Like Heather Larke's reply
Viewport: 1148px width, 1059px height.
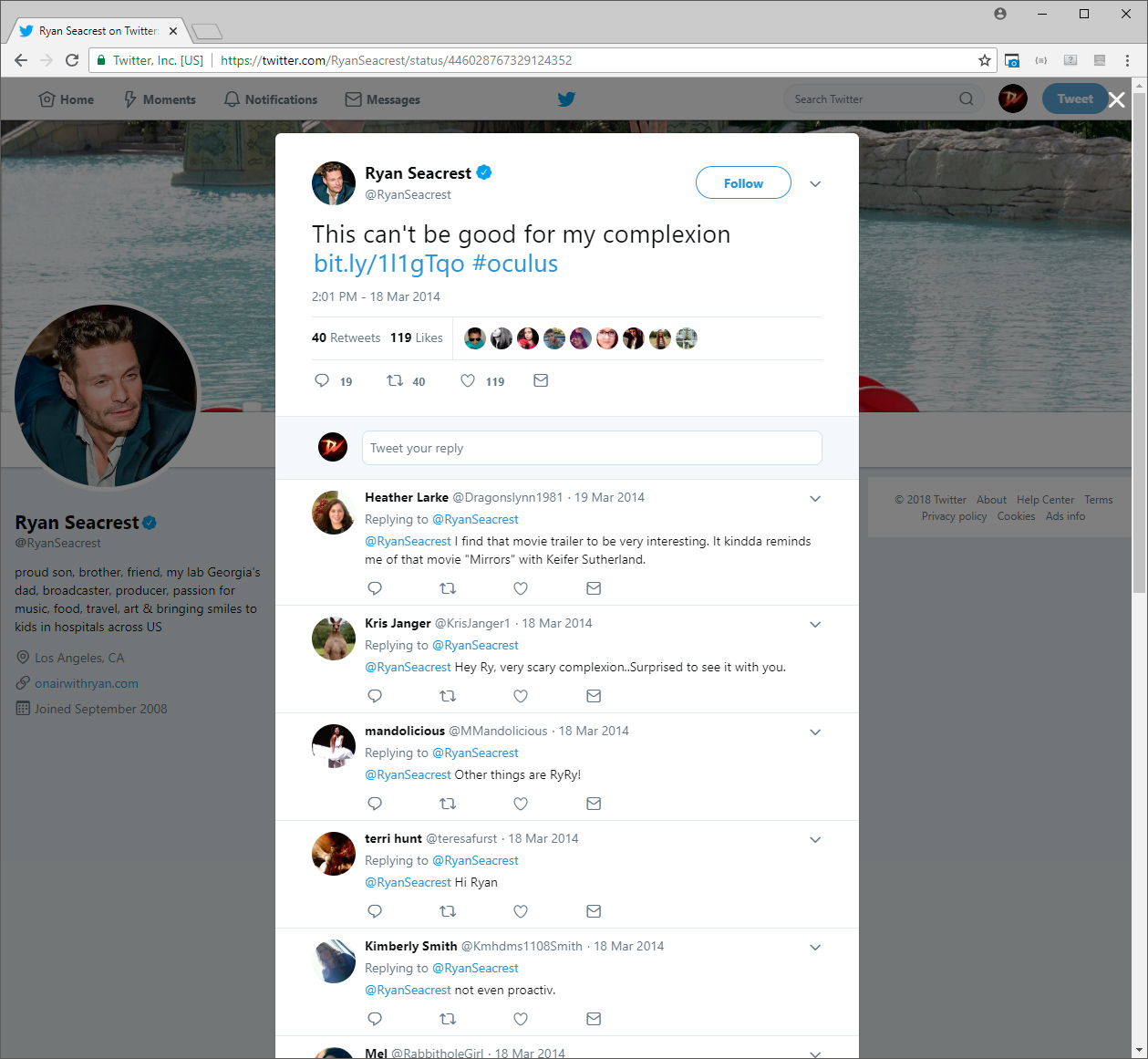(x=521, y=588)
